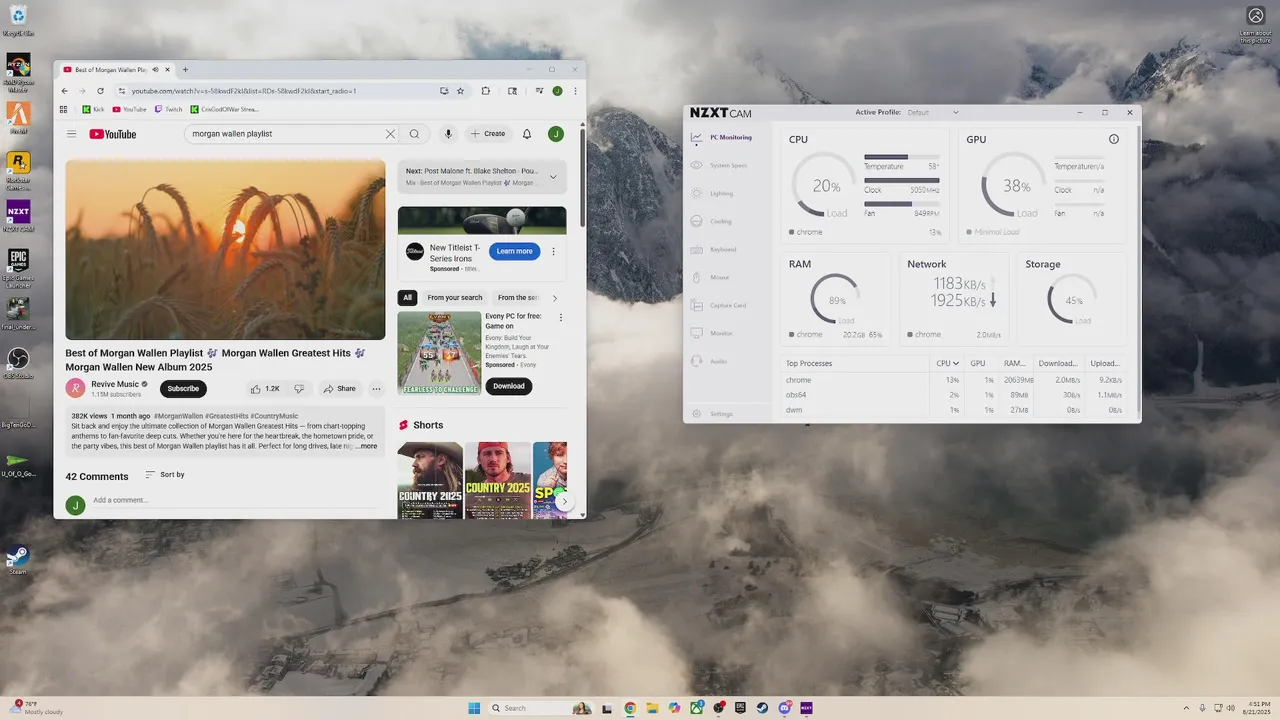Screen dimensions: 1280x720
Task: Open PC Monitoring section in NZXT CAM
Action: click(721, 137)
